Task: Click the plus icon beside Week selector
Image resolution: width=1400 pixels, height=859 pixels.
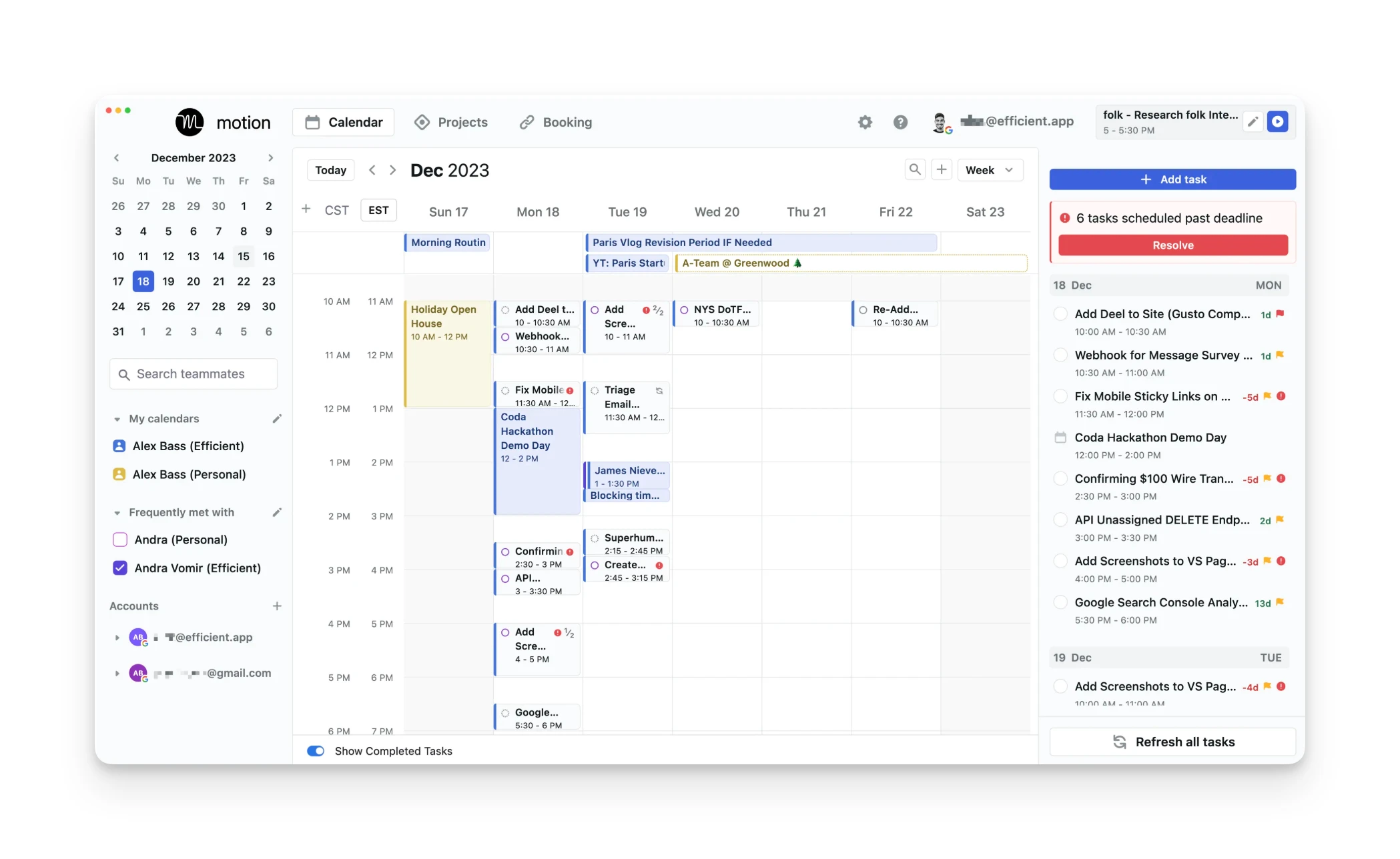Action: click(941, 169)
